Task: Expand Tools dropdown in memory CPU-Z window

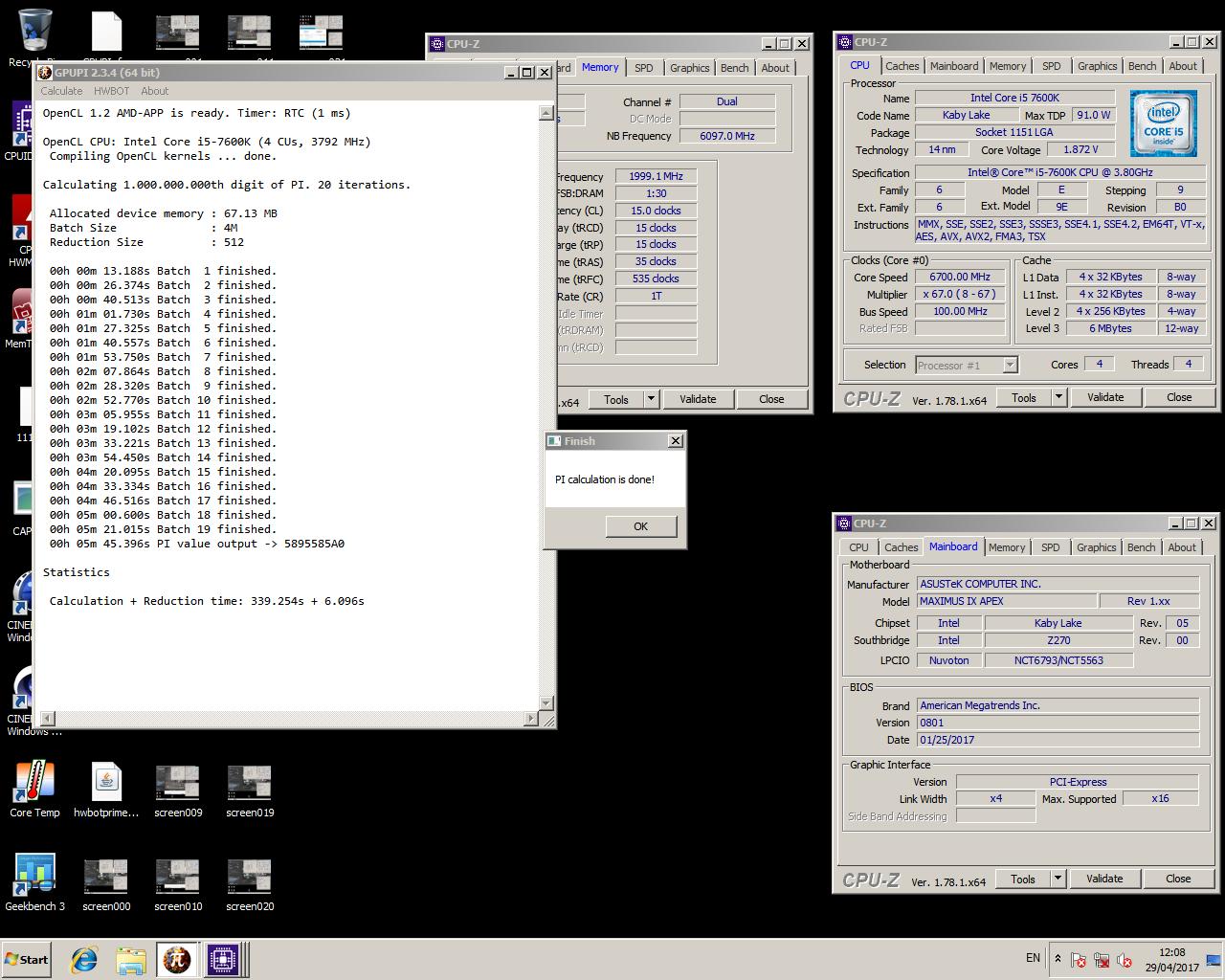Action: 652,399
